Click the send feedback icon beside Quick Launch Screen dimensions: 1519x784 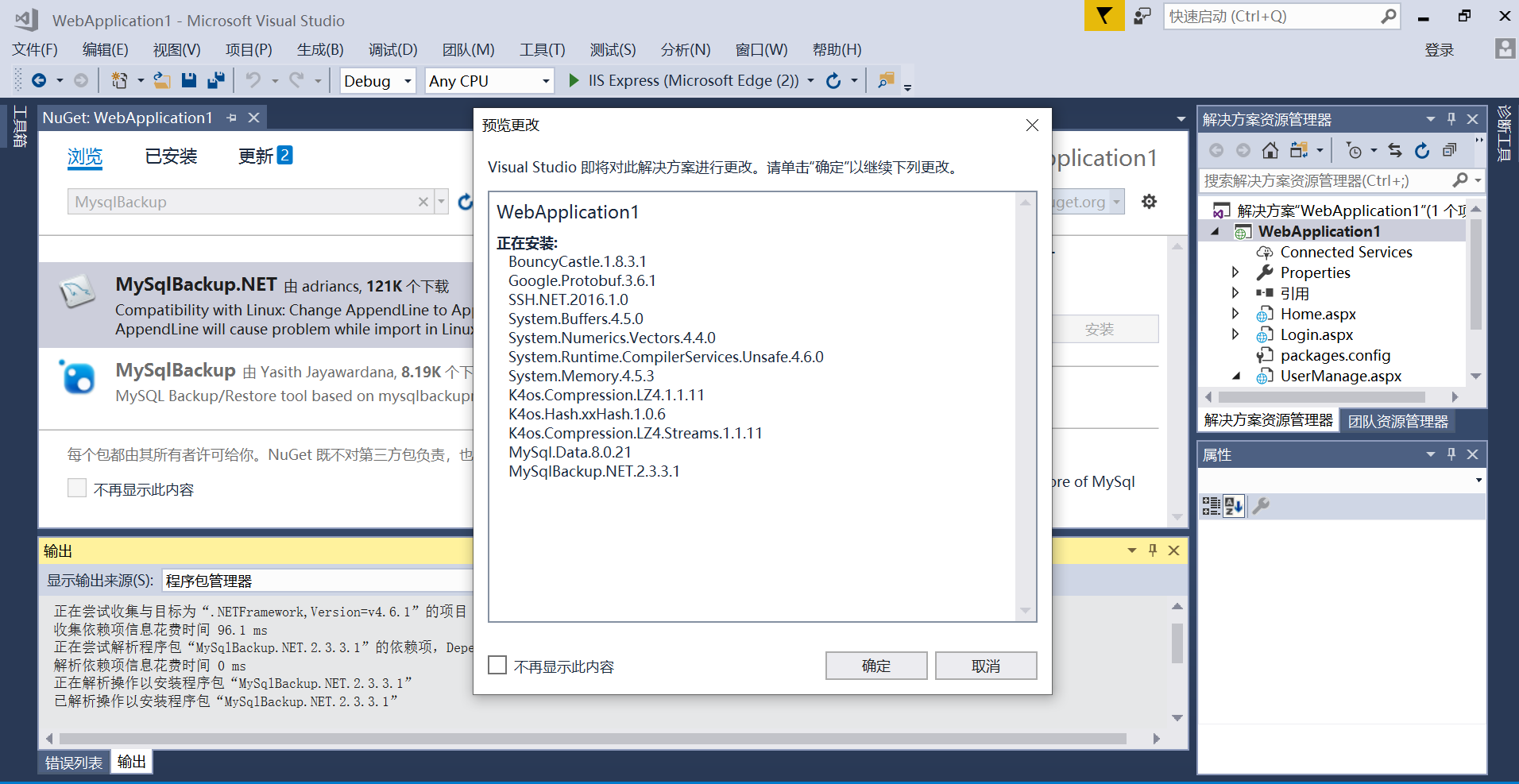(x=1142, y=16)
